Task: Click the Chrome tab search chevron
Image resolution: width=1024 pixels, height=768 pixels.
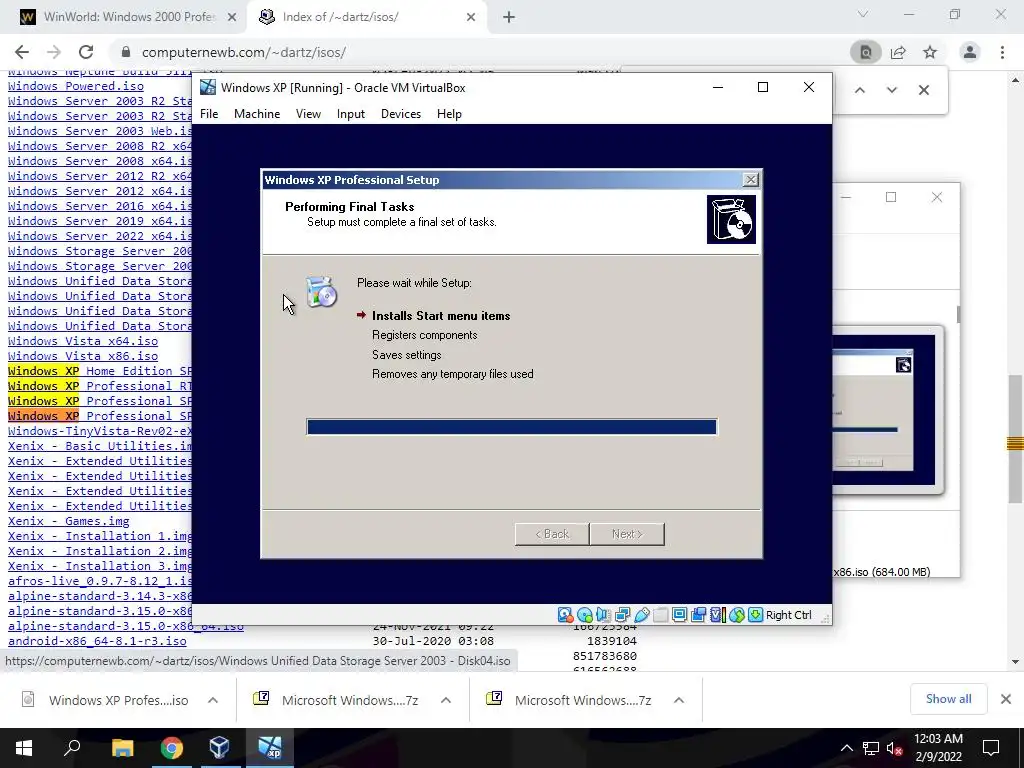Action: [863, 14]
